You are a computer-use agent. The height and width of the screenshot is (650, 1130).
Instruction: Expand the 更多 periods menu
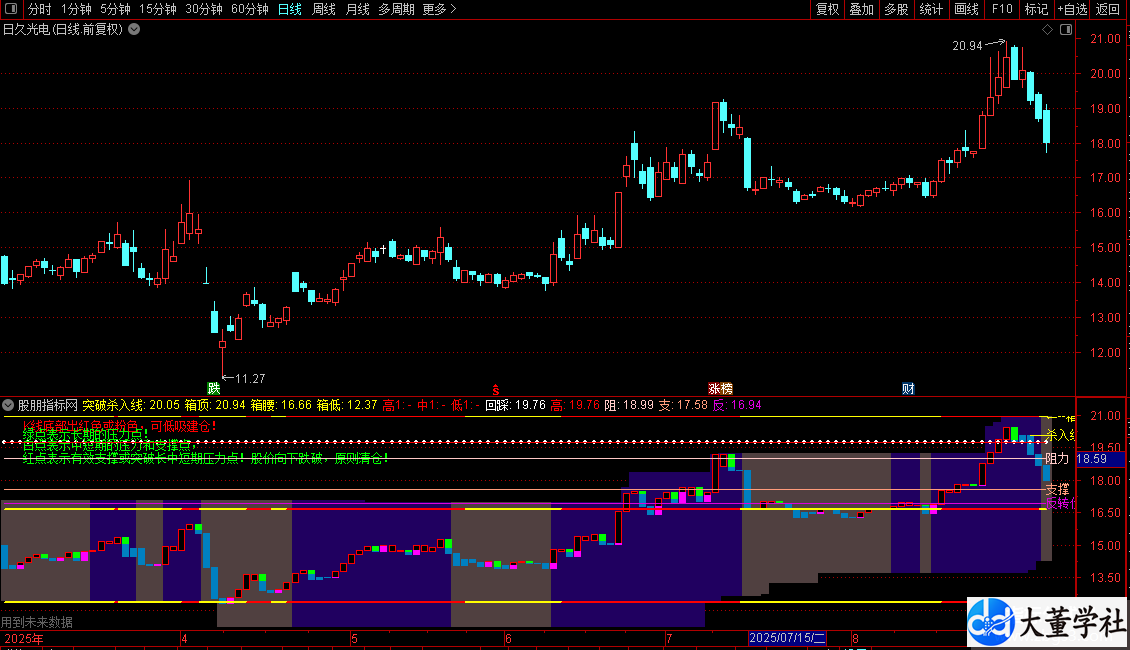point(439,9)
